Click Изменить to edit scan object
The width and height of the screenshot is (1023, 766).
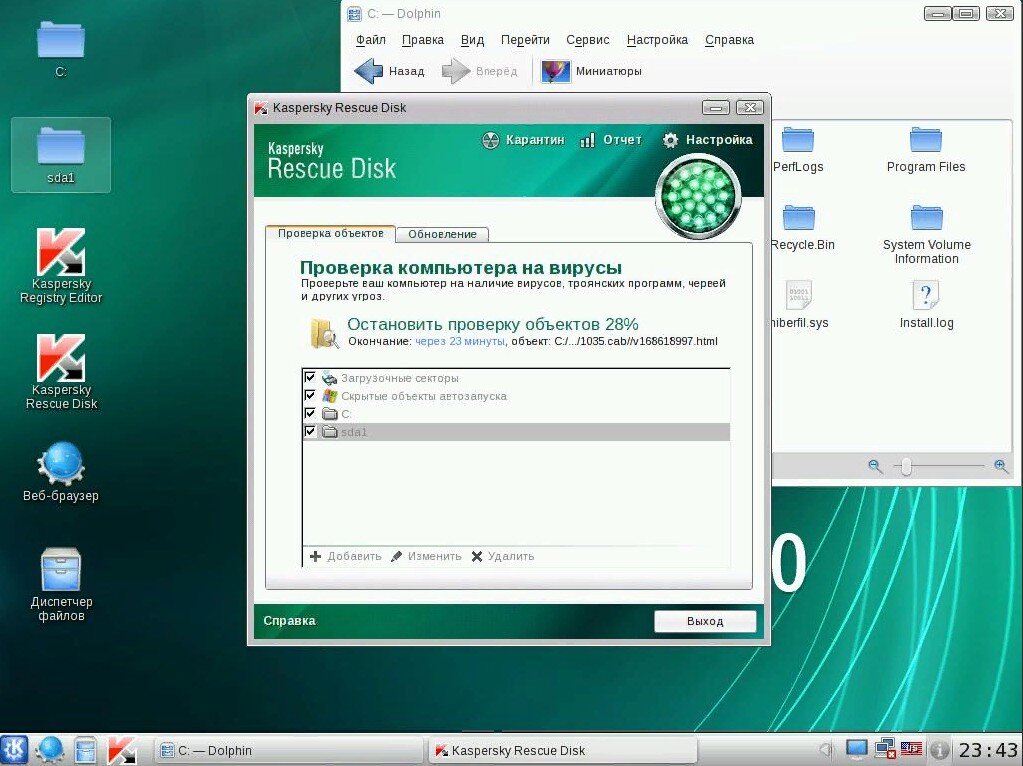point(426,557)
